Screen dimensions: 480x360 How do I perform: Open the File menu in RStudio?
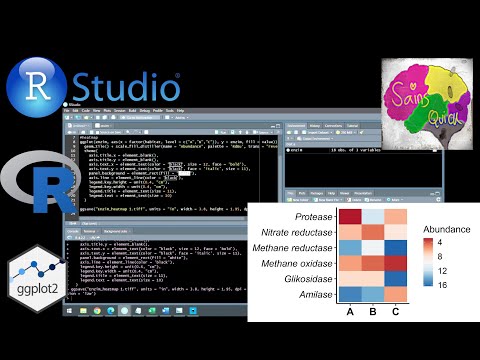[66, 111]
